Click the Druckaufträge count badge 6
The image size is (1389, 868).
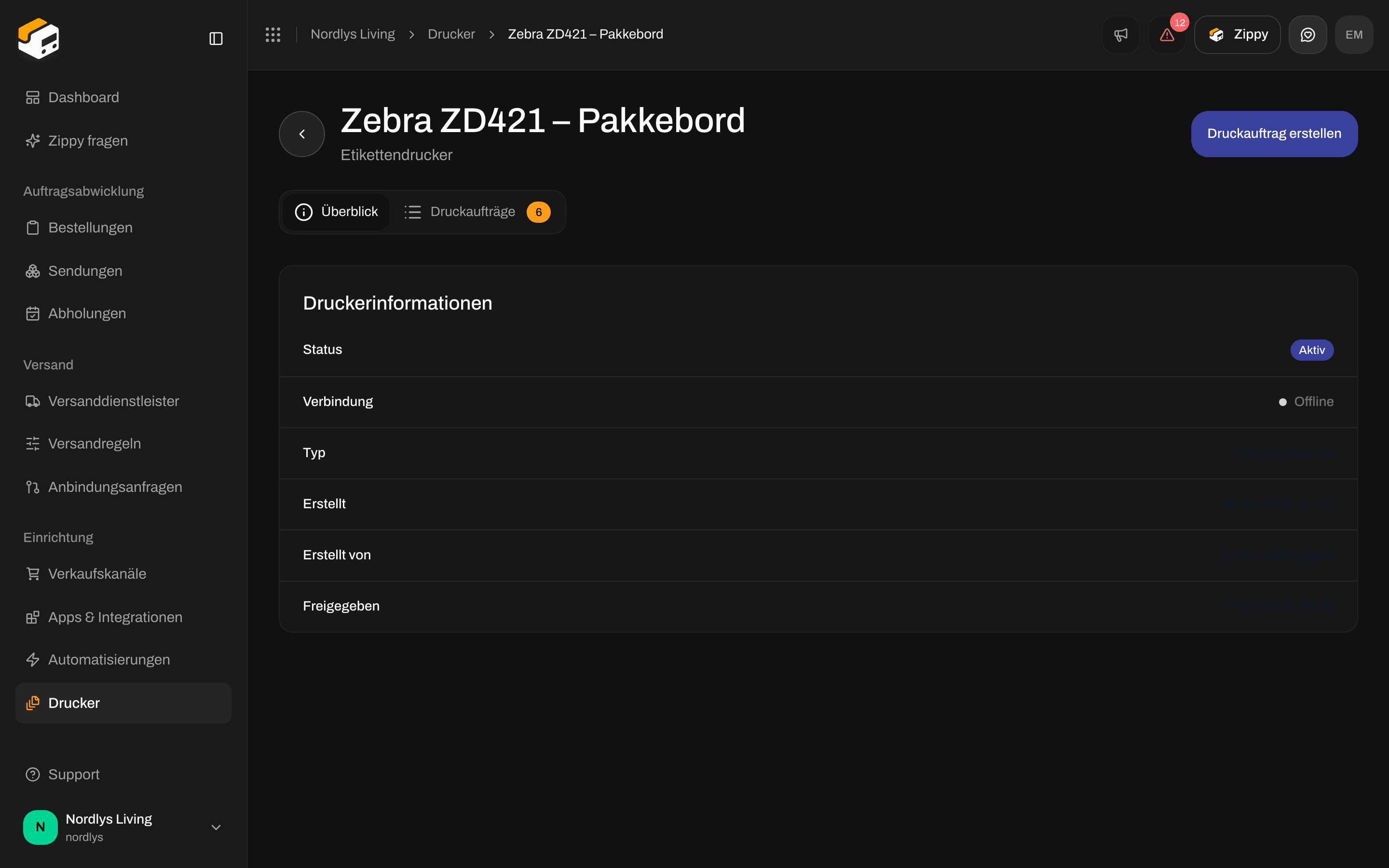[538, 212]
